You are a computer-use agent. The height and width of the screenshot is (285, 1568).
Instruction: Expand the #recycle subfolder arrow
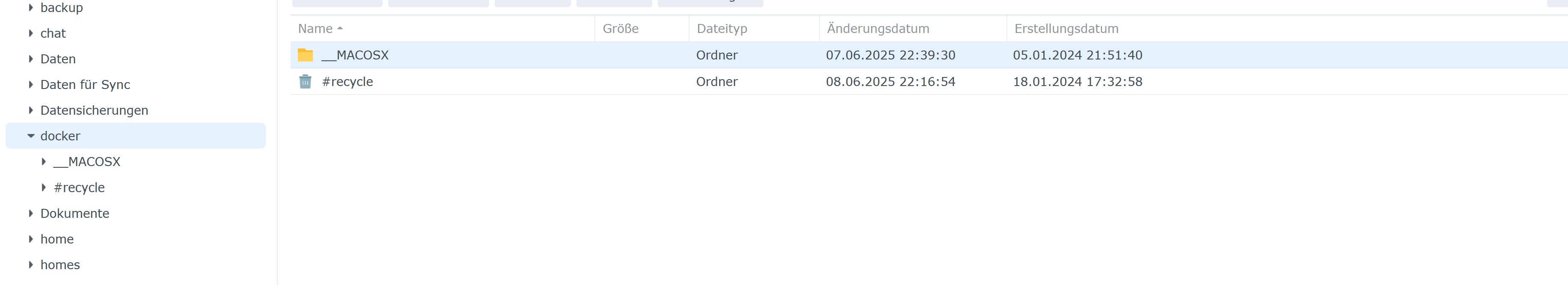[44, 187]
